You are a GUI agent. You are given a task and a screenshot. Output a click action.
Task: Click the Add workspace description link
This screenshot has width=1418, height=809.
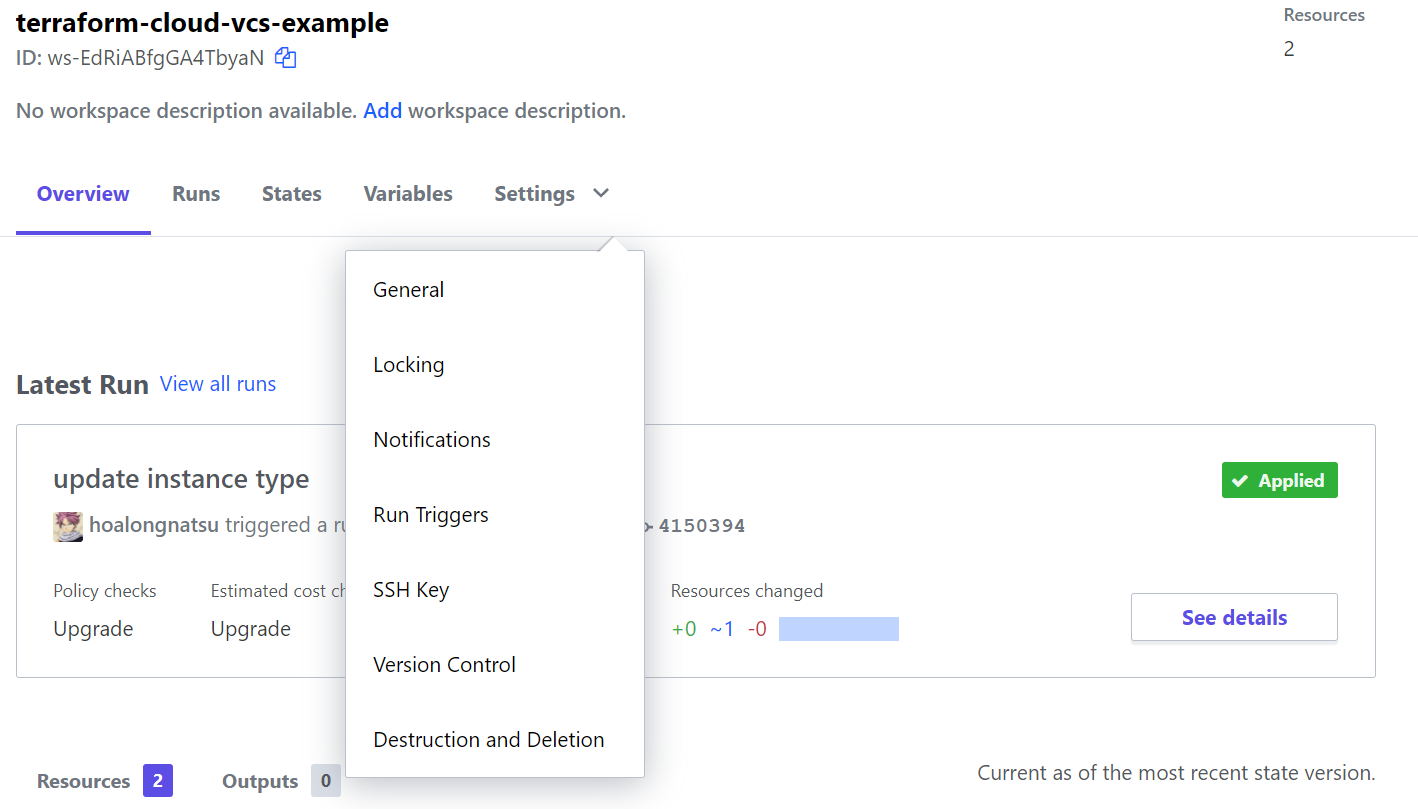[x=383, y=111]
